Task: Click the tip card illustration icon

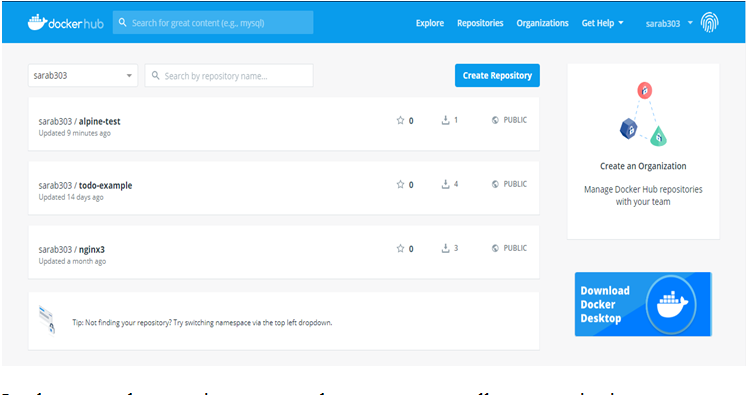Action: click(x=47, y=320)
